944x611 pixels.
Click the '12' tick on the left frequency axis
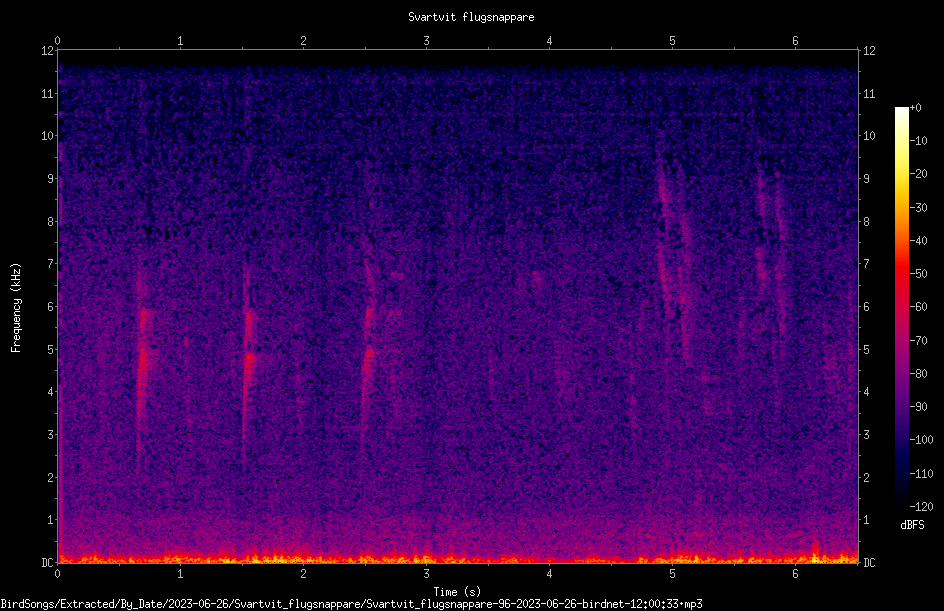[x=48, y=51]
